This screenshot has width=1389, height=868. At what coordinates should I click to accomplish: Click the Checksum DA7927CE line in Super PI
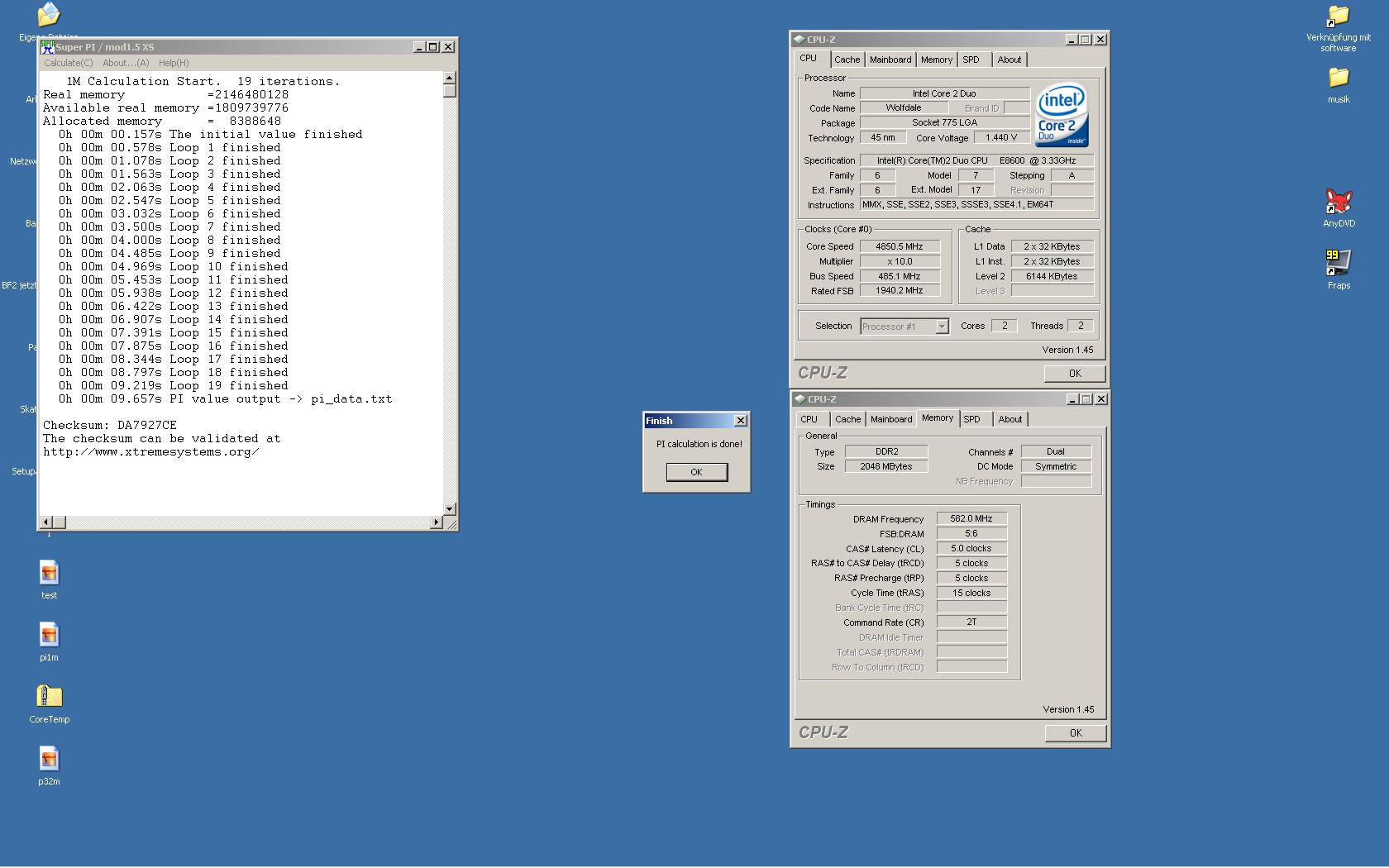tap(110, 425)
